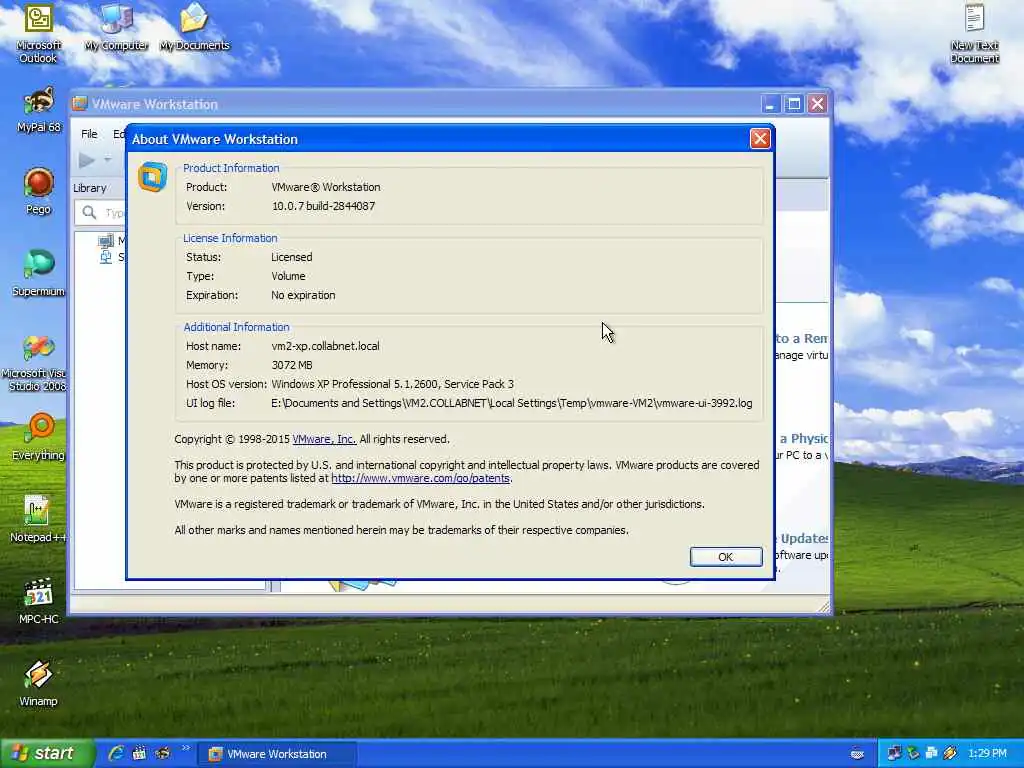Open the My Documents desktop icon

tap(194, 27)
